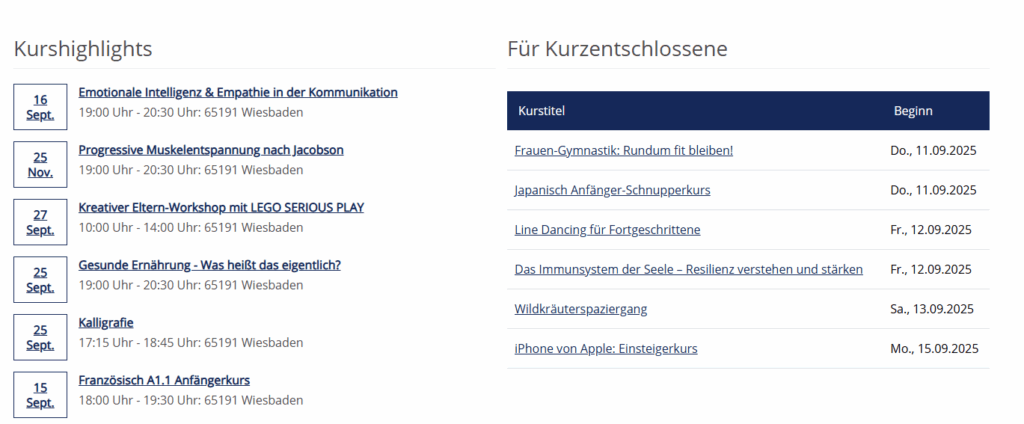Screen dimensions: 1024x424
Task: Open Kreativer Eltern-Workshop mit LEGO SERIOUS PLAY
Action: (221, 207)
